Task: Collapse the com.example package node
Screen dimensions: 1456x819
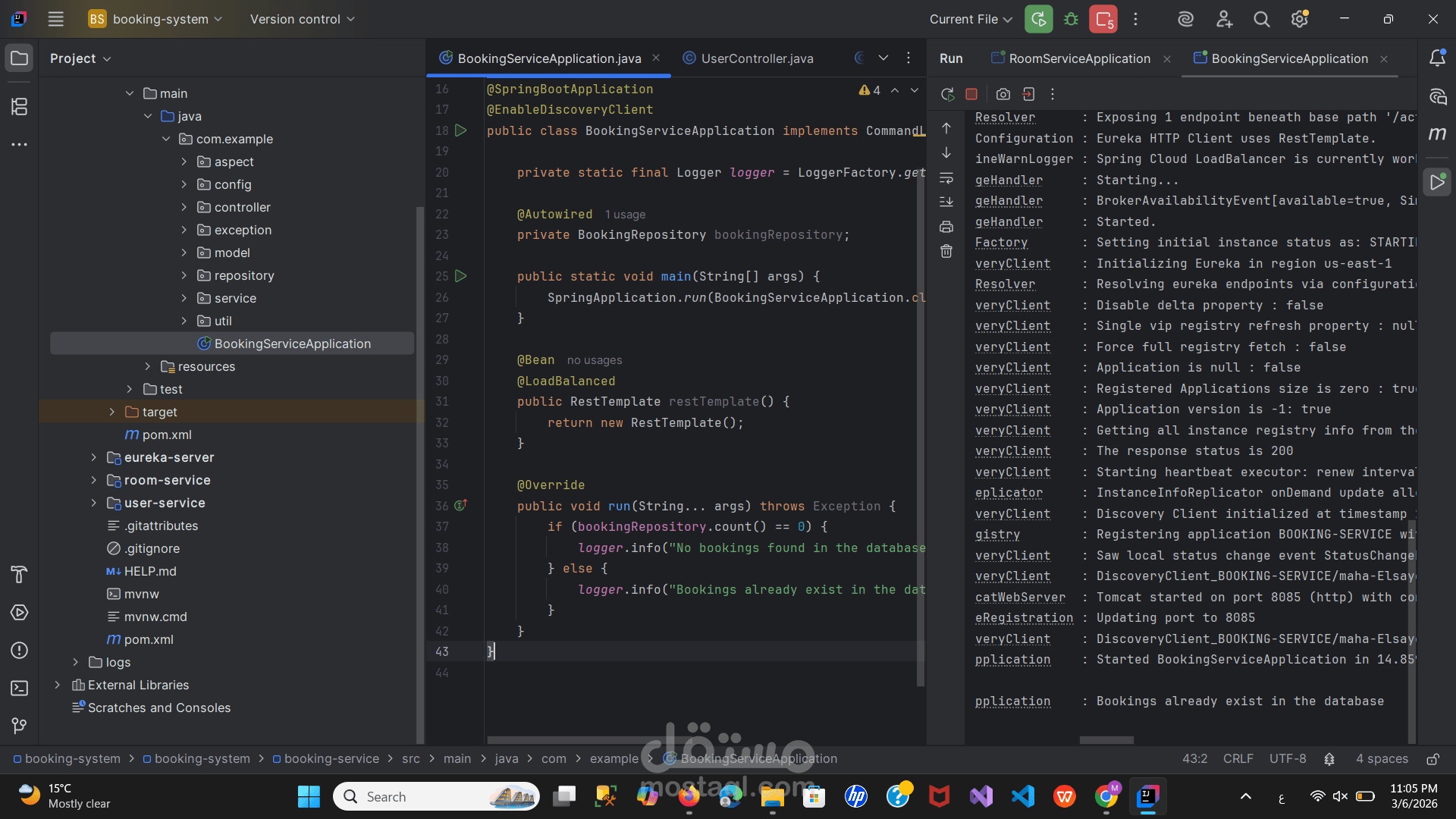Action: [x=166, y=139]
